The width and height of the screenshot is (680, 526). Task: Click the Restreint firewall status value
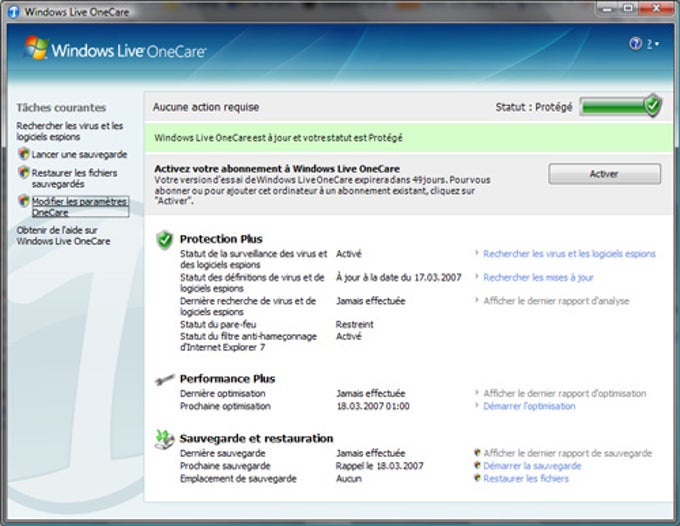point(354,324)
